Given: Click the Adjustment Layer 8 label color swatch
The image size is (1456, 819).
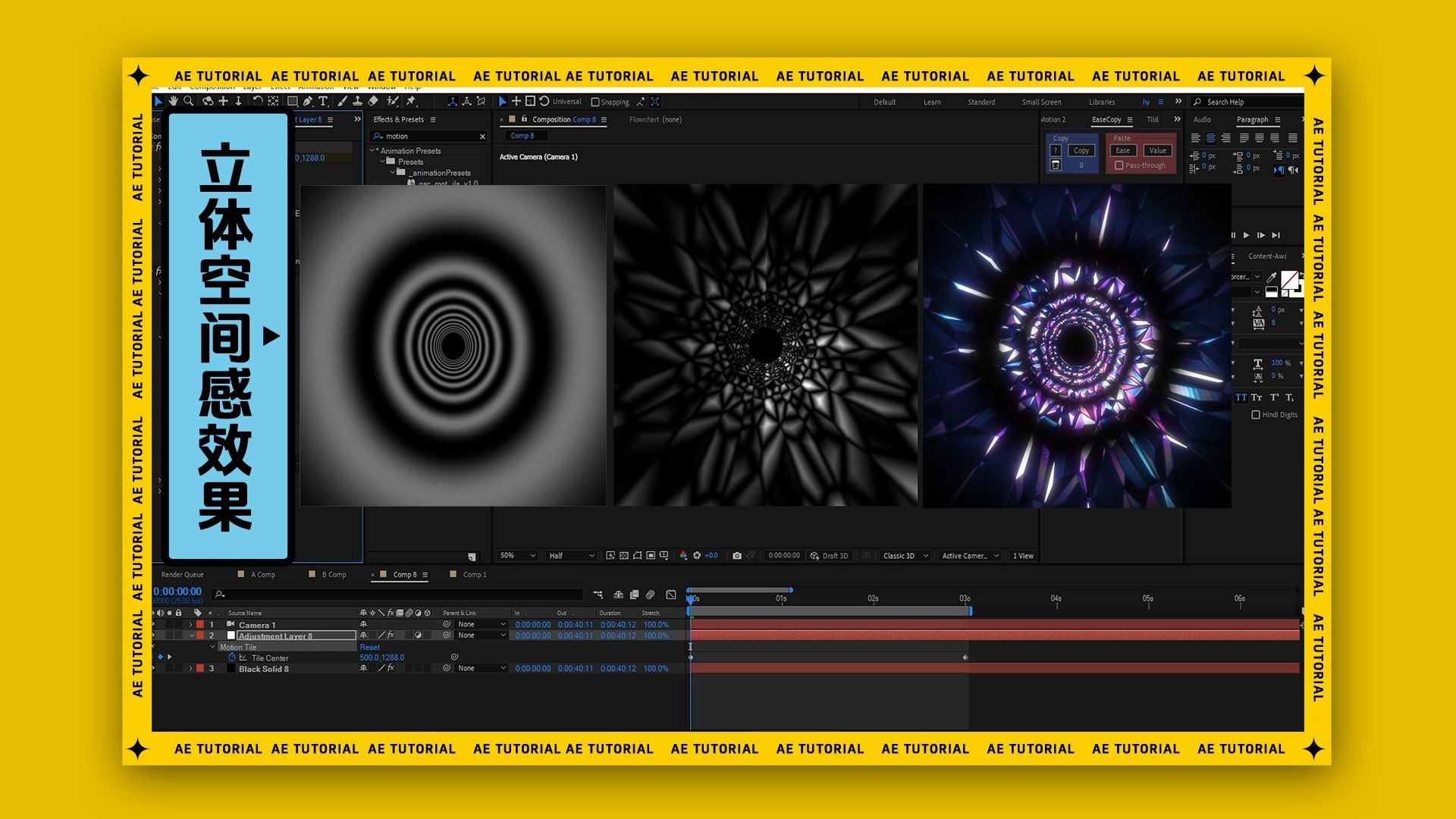Looking at the screenshot, I should point(200,635).
